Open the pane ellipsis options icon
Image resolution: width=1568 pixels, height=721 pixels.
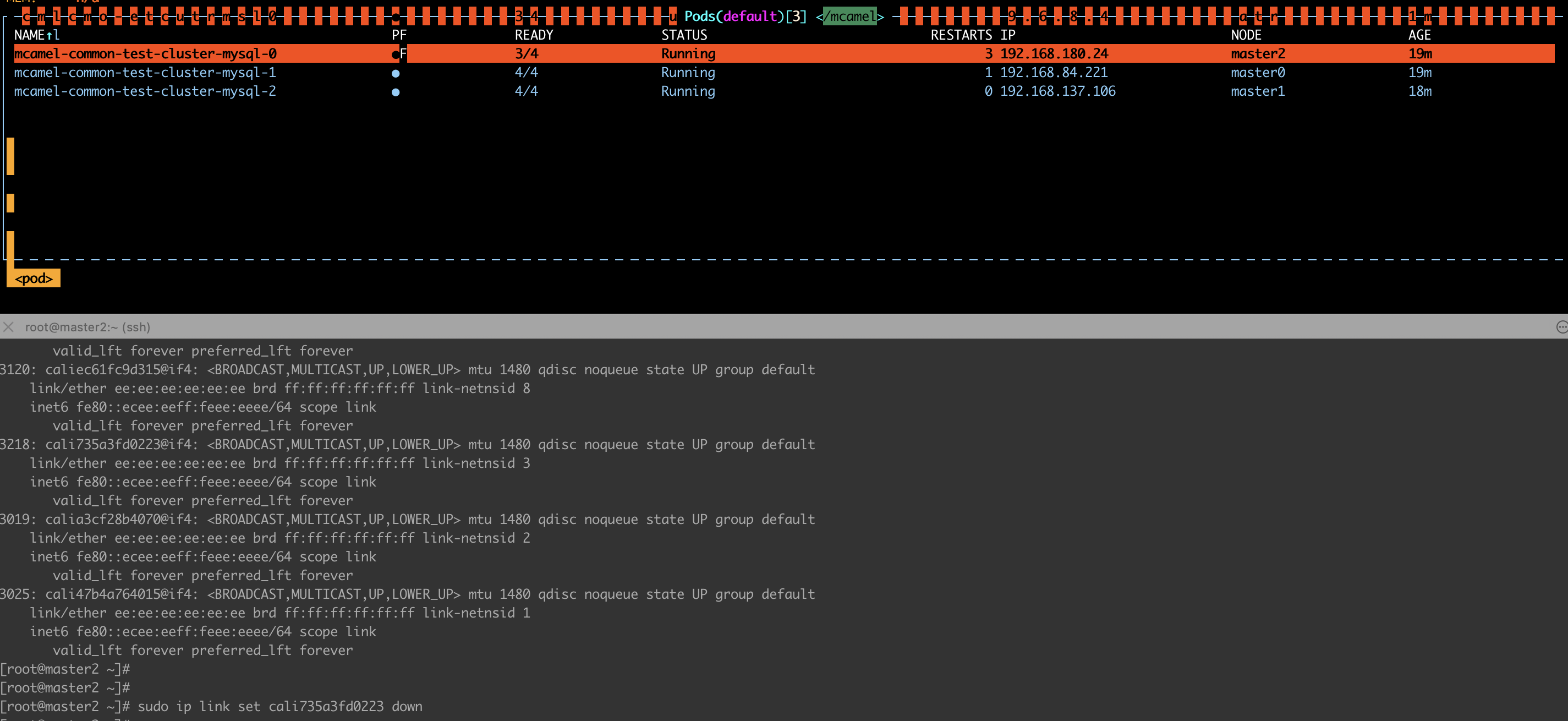(1561, 327)
